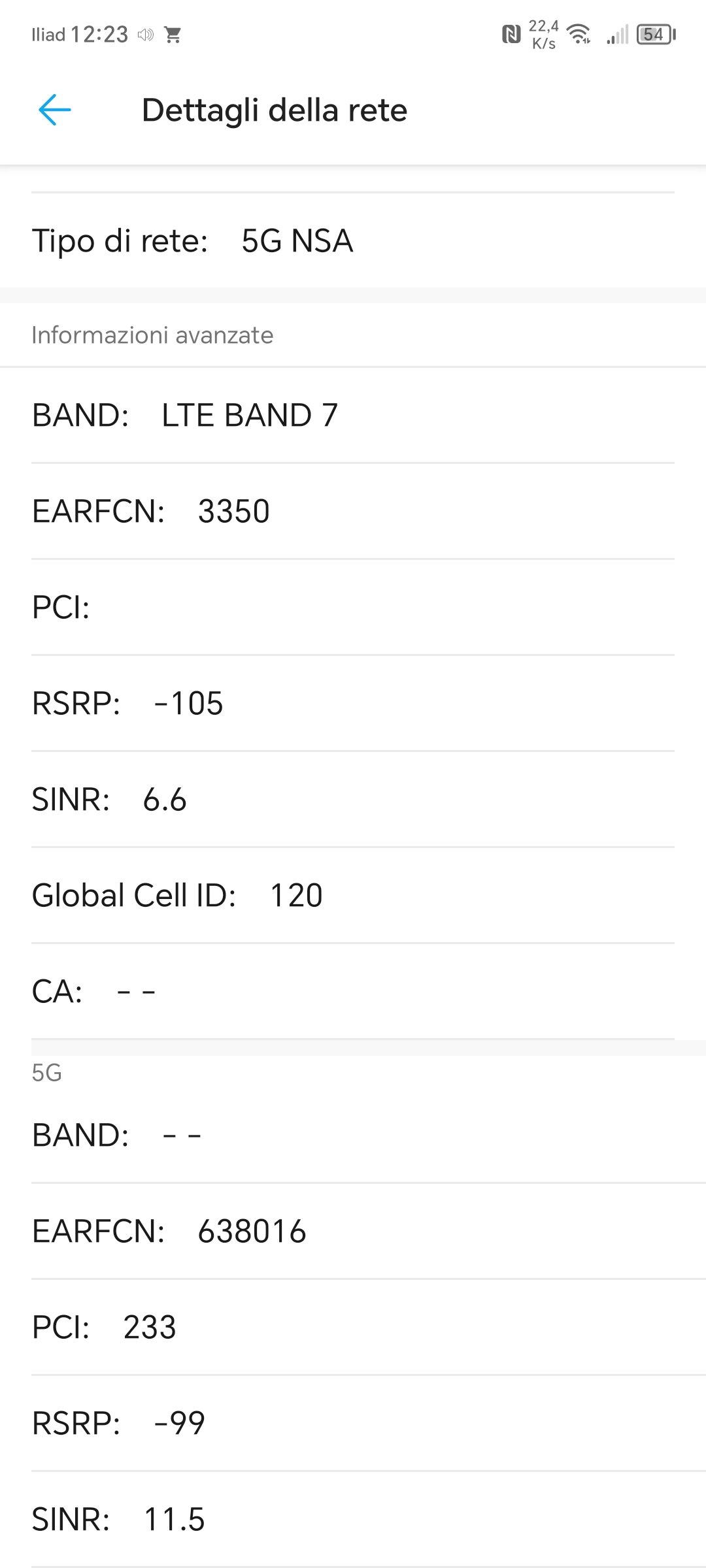Tap the back arrow
This screenshot has width=706, height=1568.
tap(54, 110)
